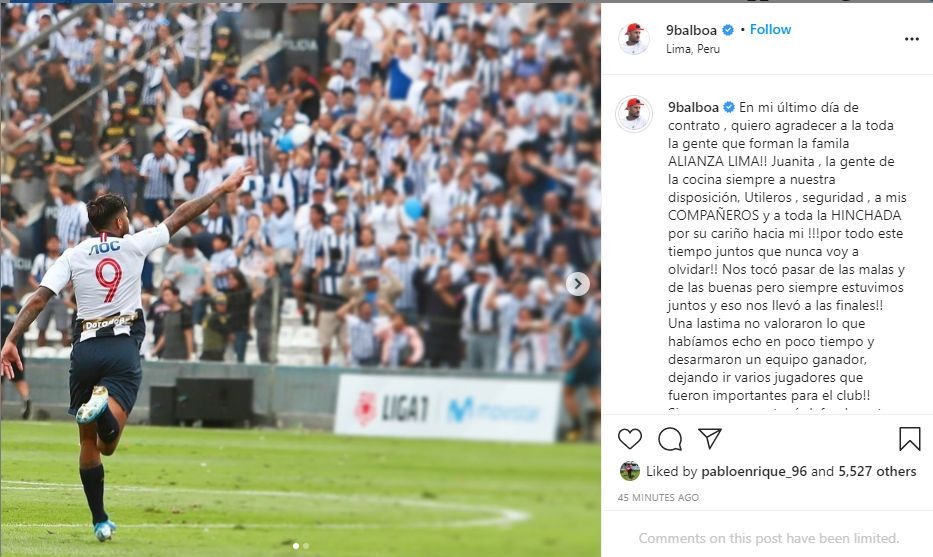
Task: Select the first carousel indicator dot
Action: 296,545
